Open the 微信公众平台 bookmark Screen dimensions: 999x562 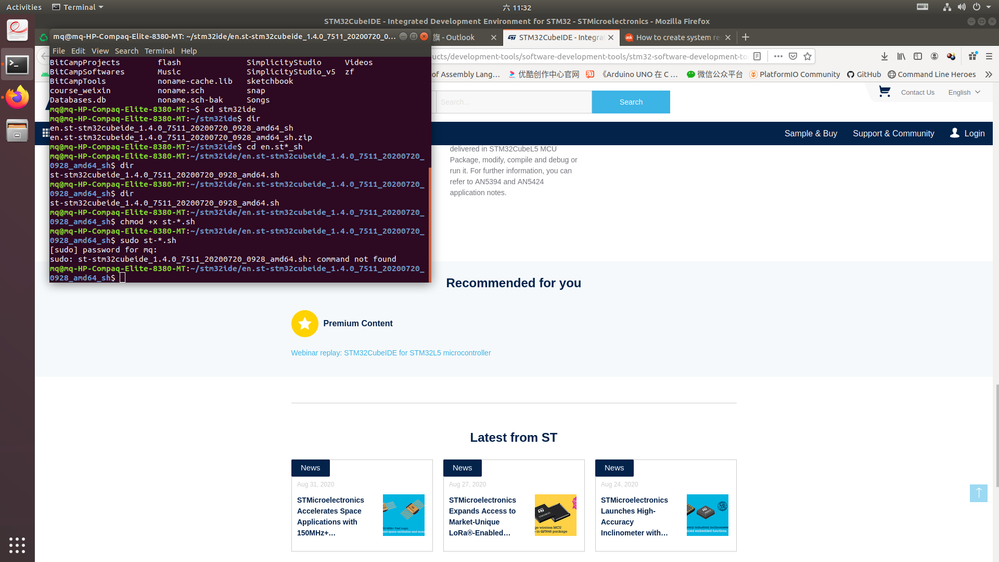coord(714,74)
